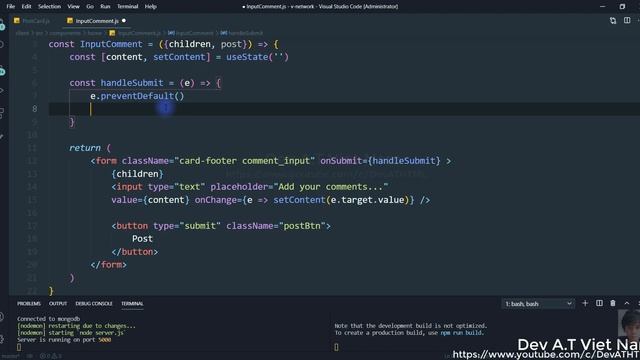
Task: Click the unsaved dot on InputComment.js tab
Action: (x=124, y=20)
